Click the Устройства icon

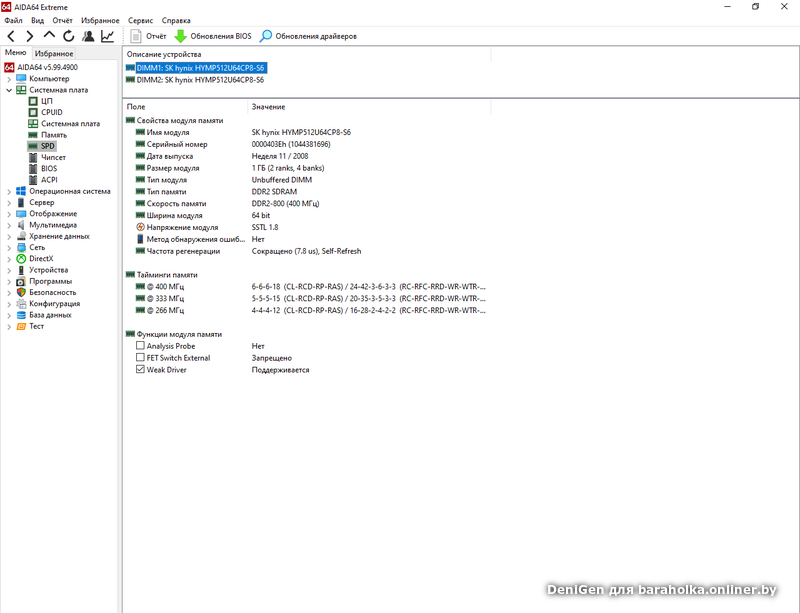21,270
